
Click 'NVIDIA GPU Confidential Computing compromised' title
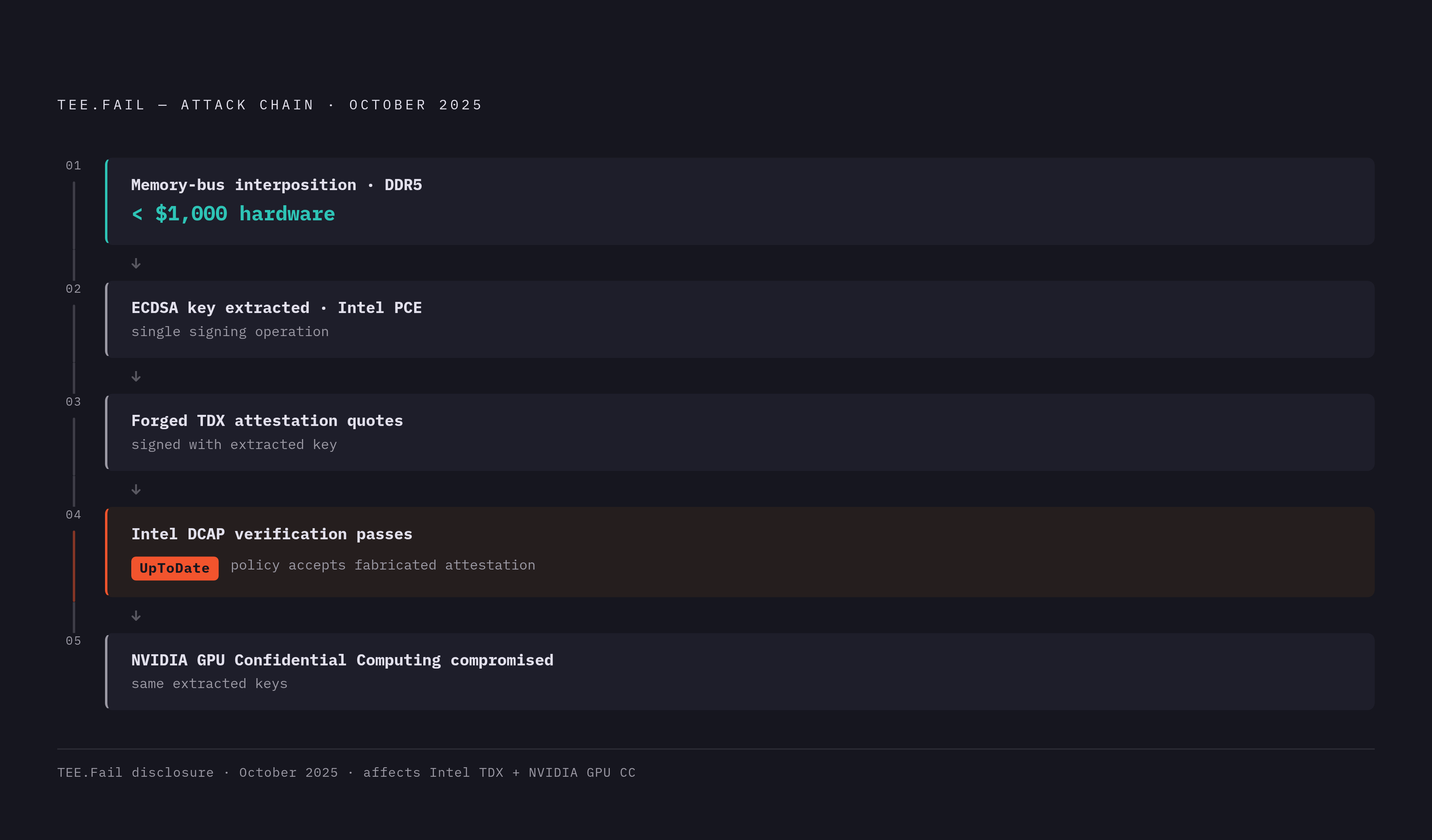[x=342, y=660]
